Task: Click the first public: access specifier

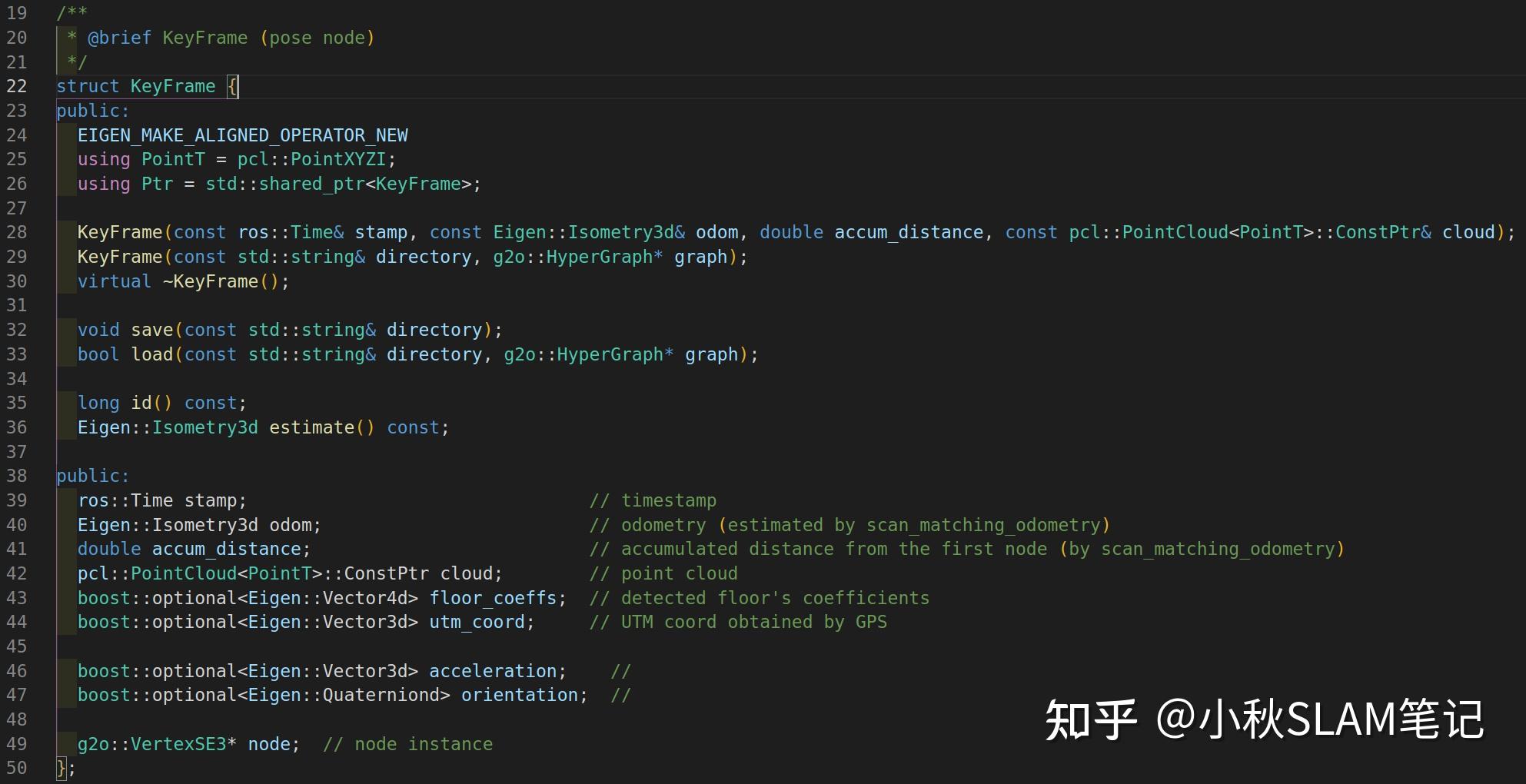Action: click(91, 110)
